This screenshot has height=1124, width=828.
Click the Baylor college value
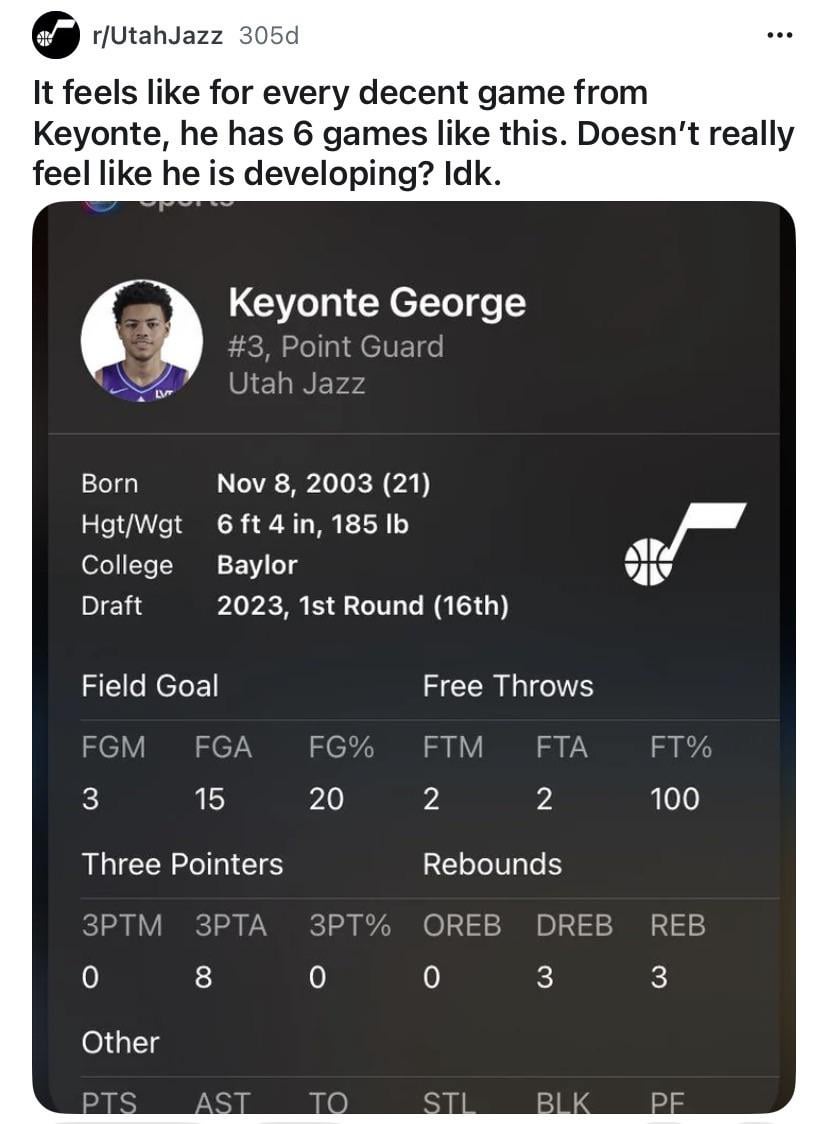pos(257,565)
